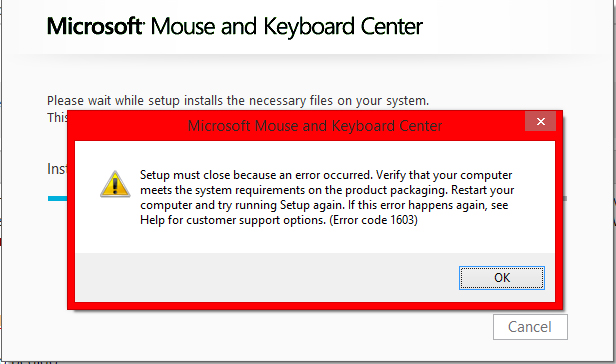Confirm the error with OK button
Screen dimensions: 616x364
[x=502, y=278]
